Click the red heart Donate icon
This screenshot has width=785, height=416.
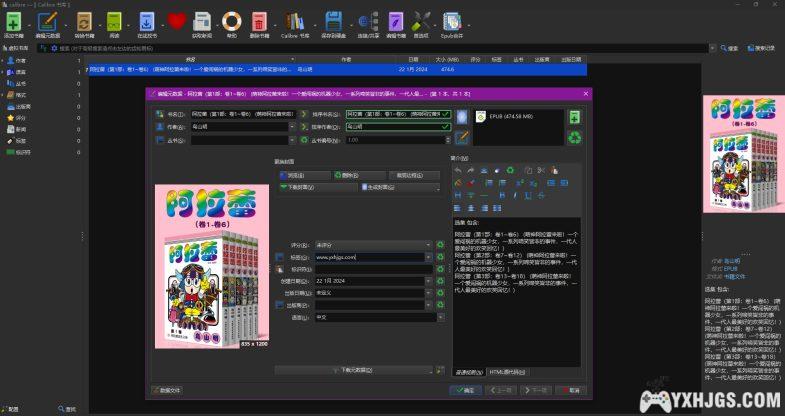176,21
